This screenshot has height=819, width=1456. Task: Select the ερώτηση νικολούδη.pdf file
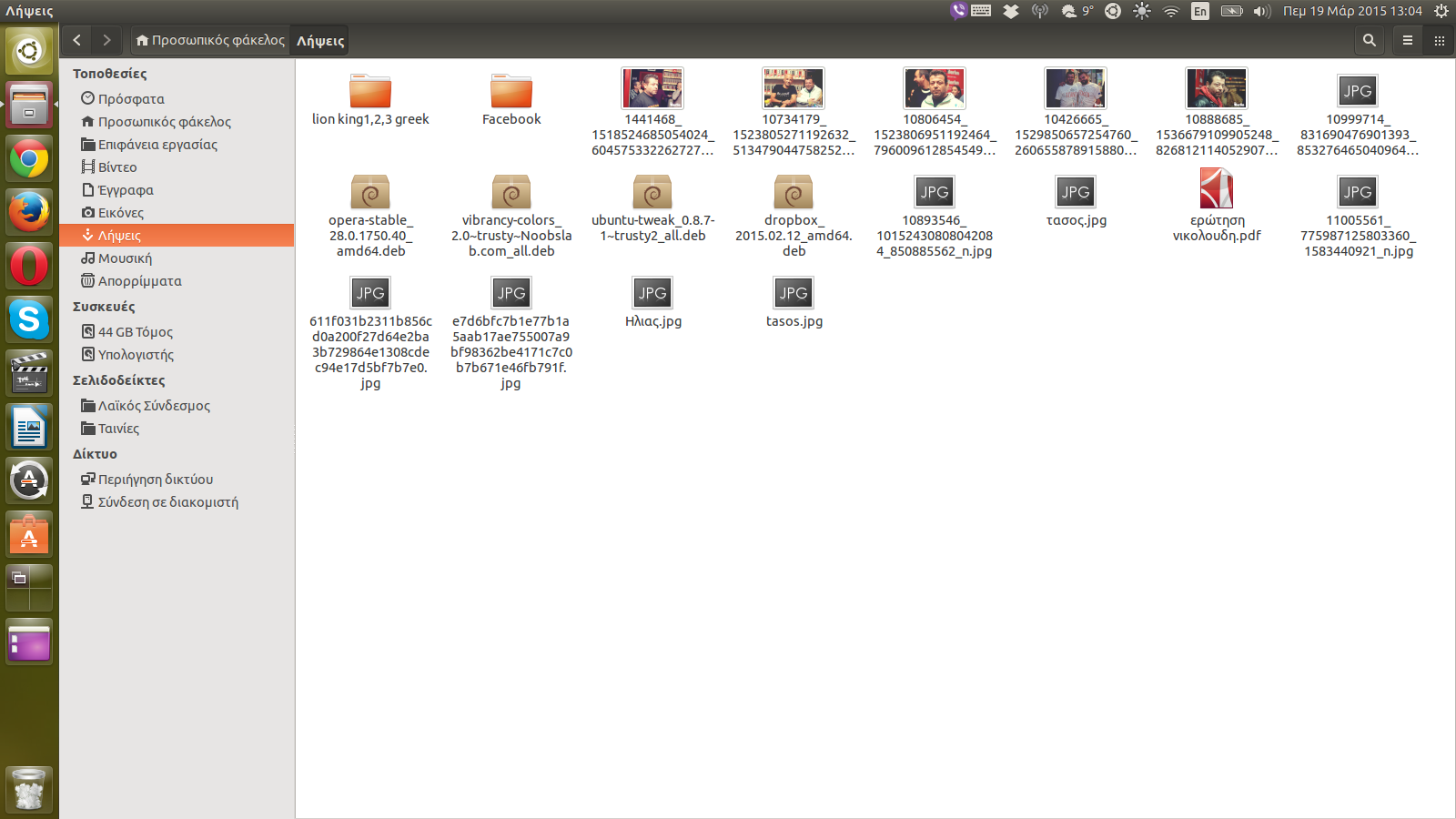pyautogui.click(x=1217, y=191)
